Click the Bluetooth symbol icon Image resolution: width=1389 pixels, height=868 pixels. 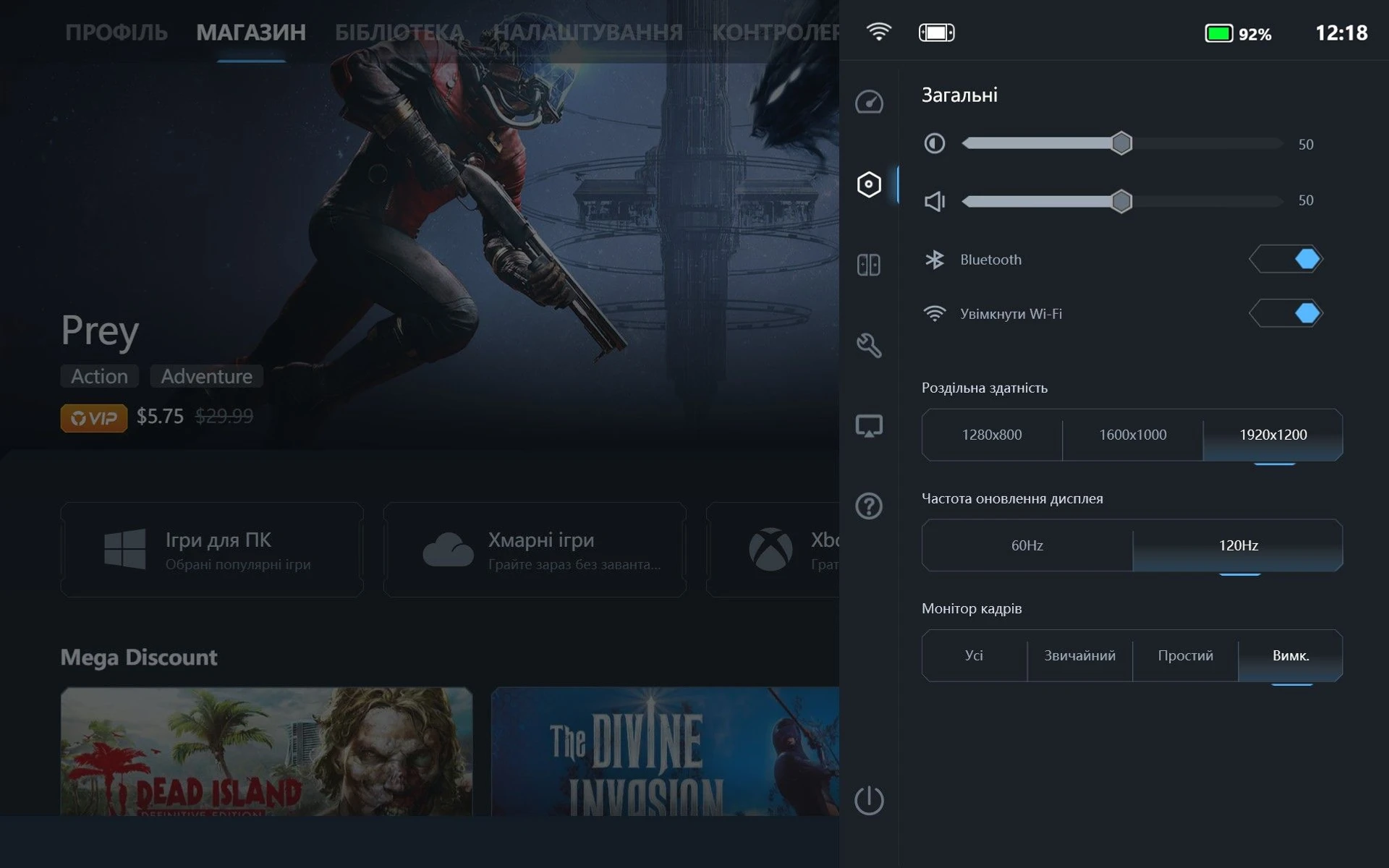point(934,259)
